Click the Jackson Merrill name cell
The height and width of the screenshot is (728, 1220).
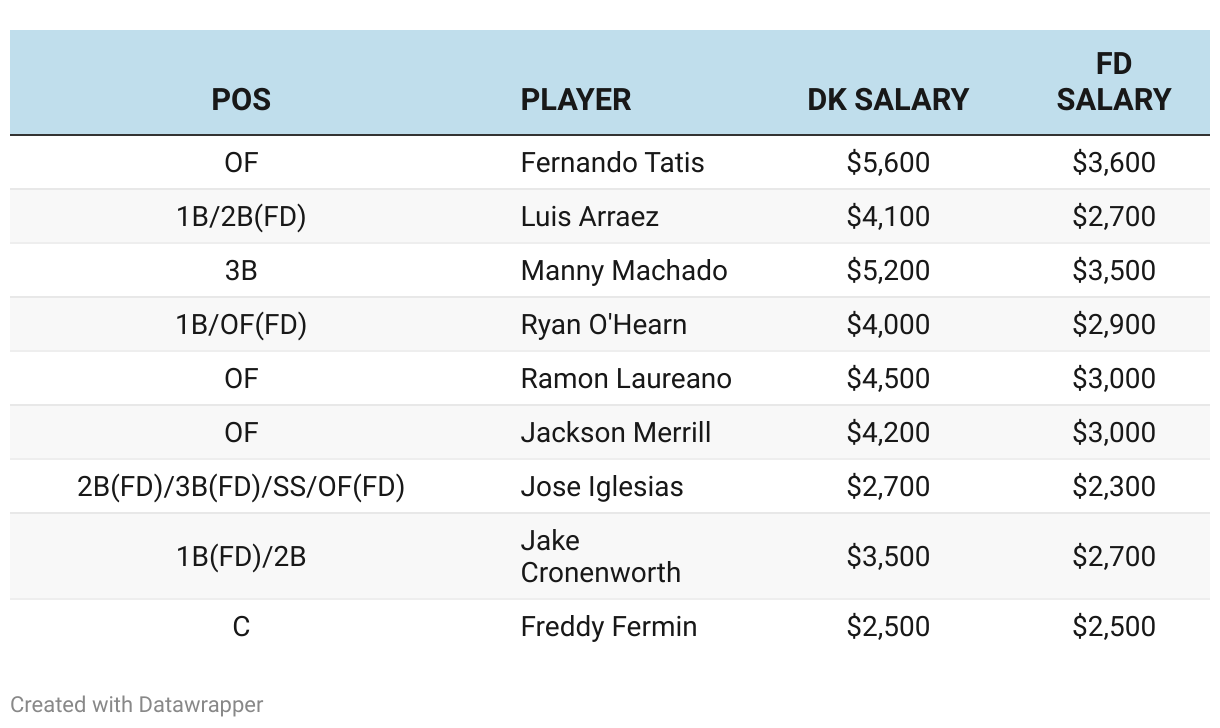click(x=616, y=432)
